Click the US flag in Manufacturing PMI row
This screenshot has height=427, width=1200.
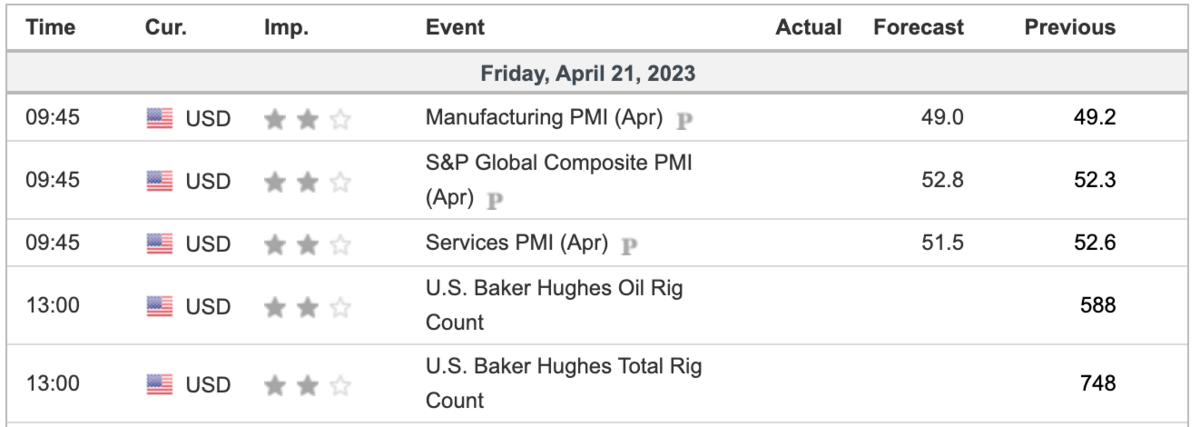pos(160,119)
